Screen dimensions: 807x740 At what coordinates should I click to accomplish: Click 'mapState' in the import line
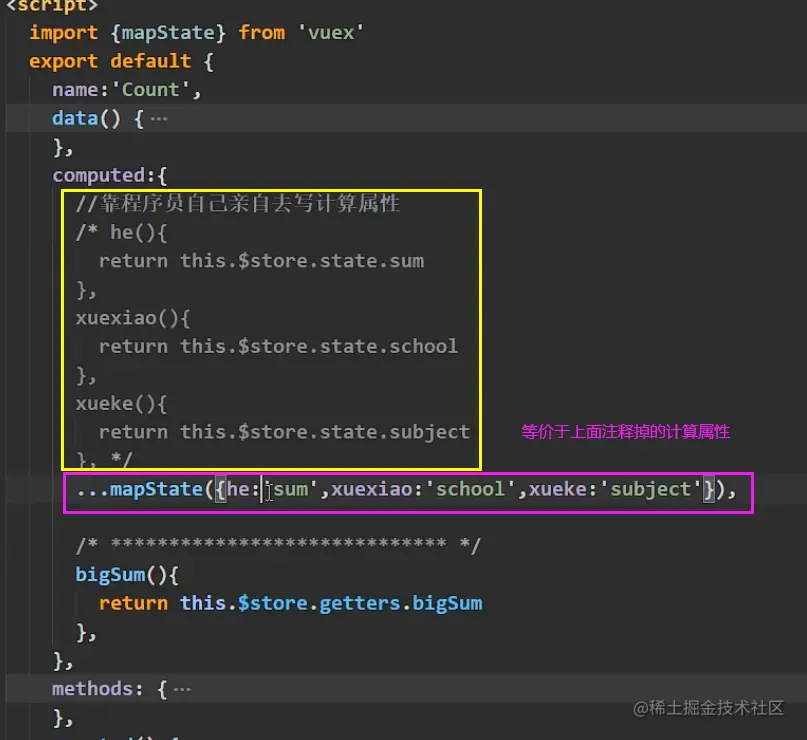pyautogui.click(x=168, y=33)
